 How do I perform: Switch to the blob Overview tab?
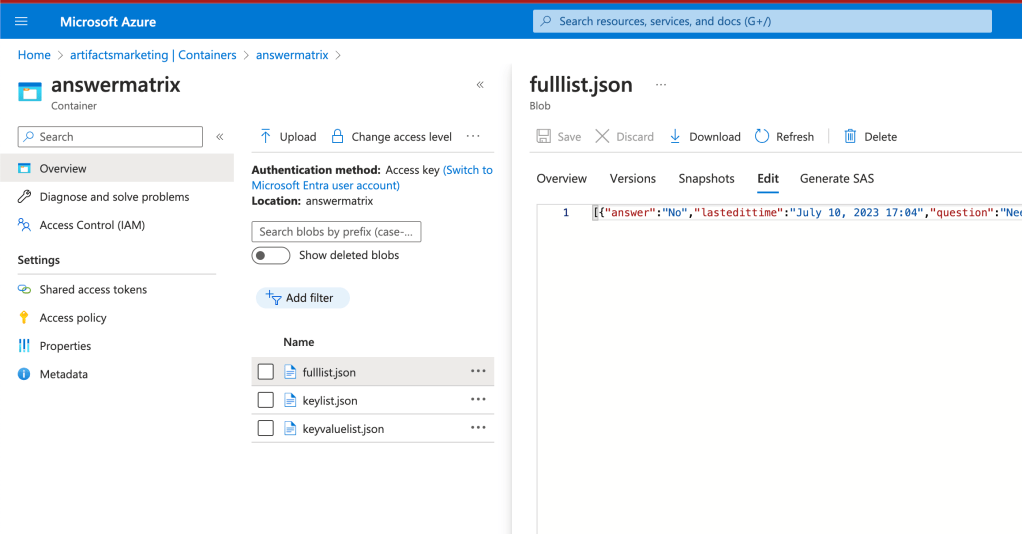562,179
